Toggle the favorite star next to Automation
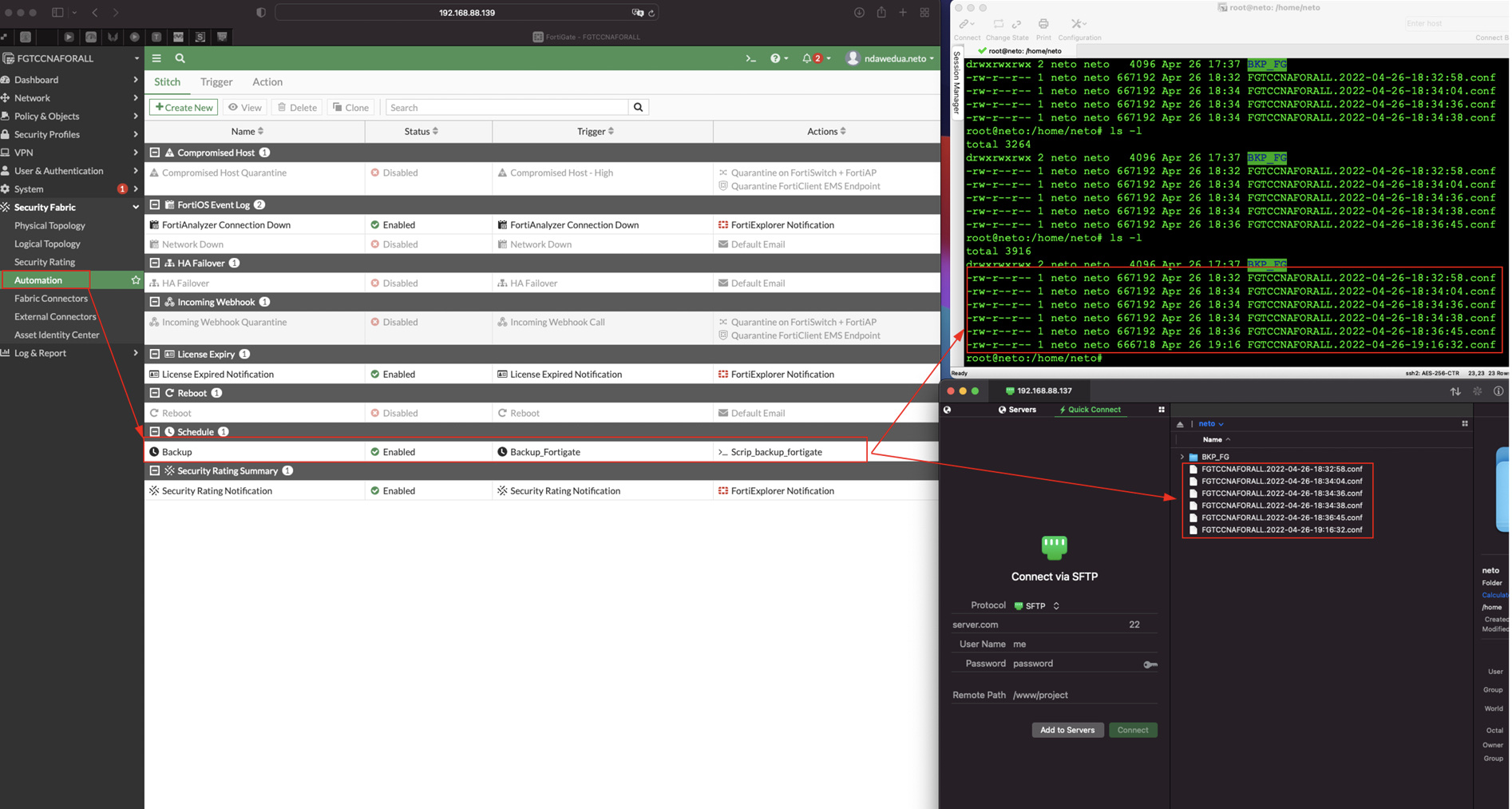The height and width of the screenshot is (809, 1512). [x=136, y=280]
